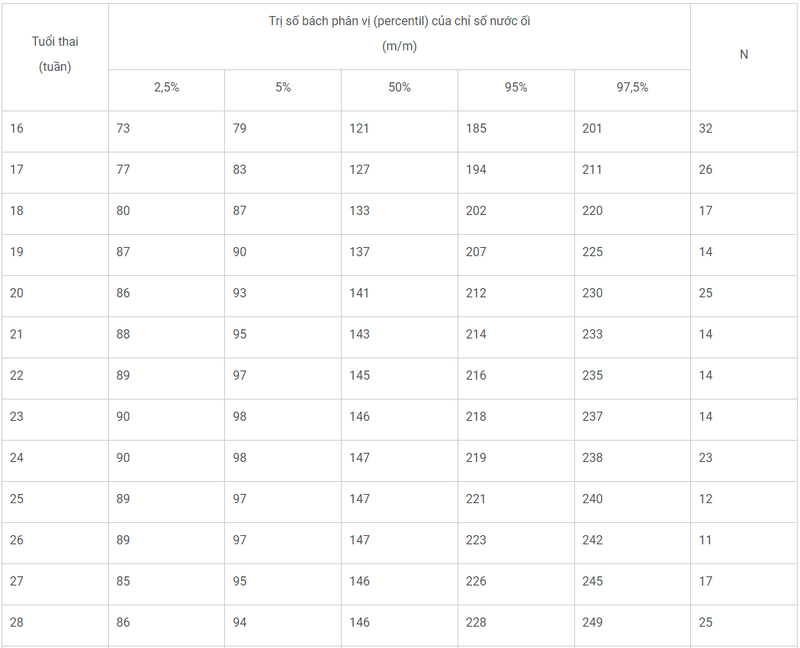800x648 pixels.
Task: Select the value 145 in week 22 row
Action: pyautogui.click(x=360, y=375)
